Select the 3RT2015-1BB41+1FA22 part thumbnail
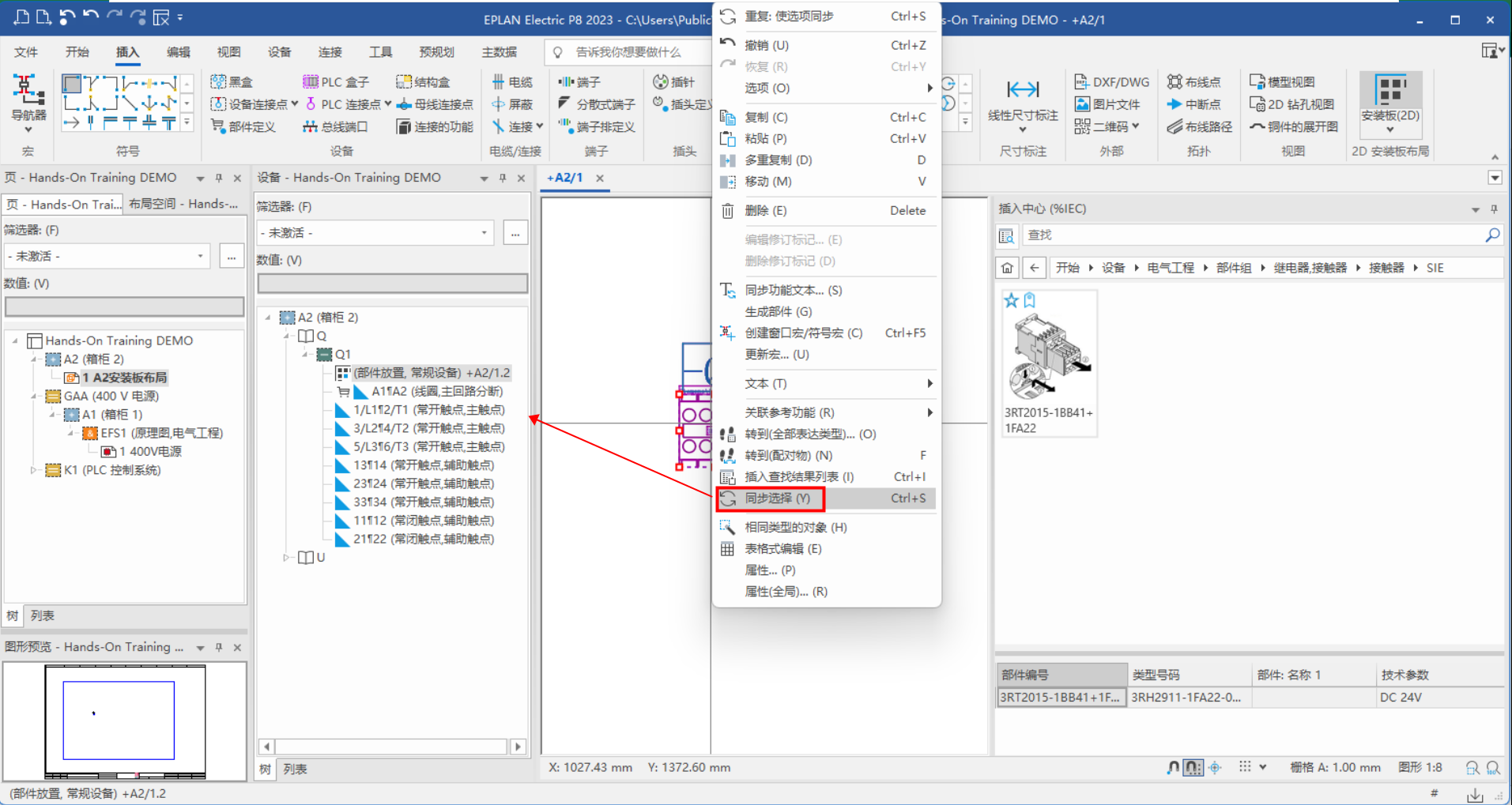Image resolution: width=1512 pixels, height=805 pixels. (x=1050, y=363)
